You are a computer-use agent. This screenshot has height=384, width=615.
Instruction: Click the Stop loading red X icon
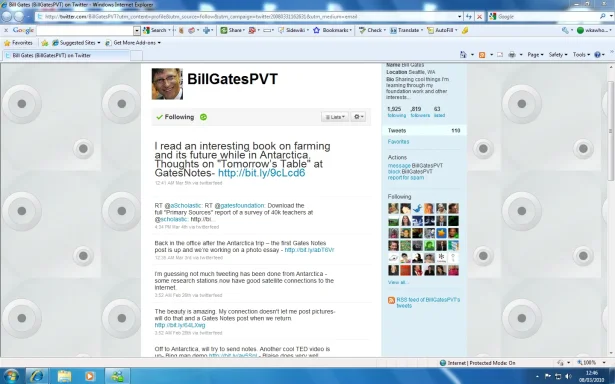479,16
